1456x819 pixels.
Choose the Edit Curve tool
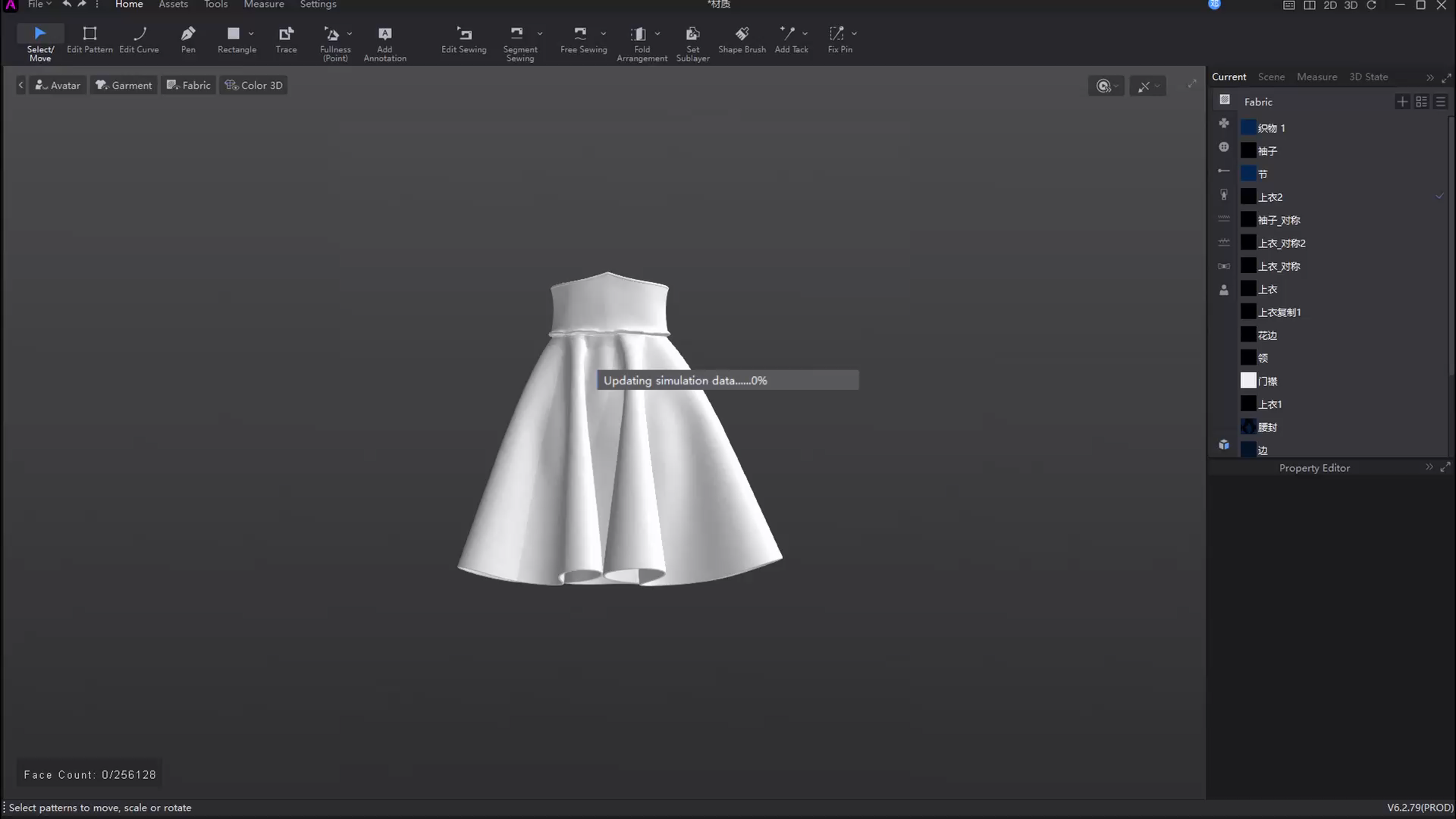click(139, 40)
